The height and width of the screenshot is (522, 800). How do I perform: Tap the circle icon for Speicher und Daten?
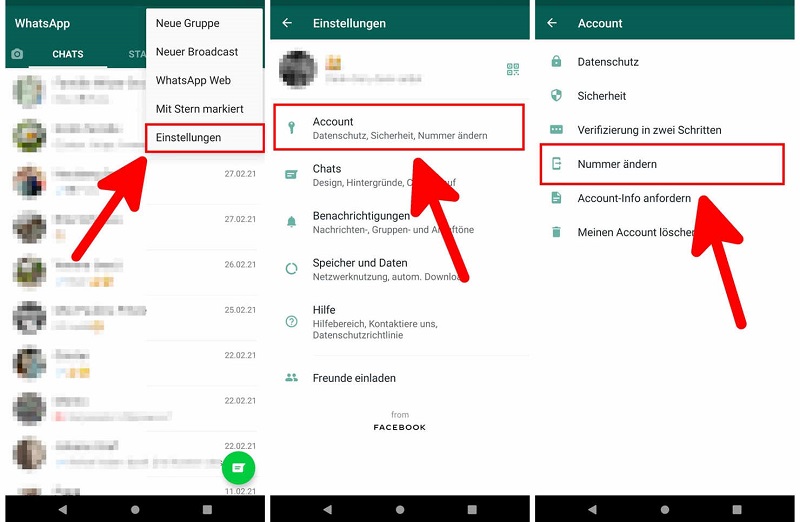[291, 268]
